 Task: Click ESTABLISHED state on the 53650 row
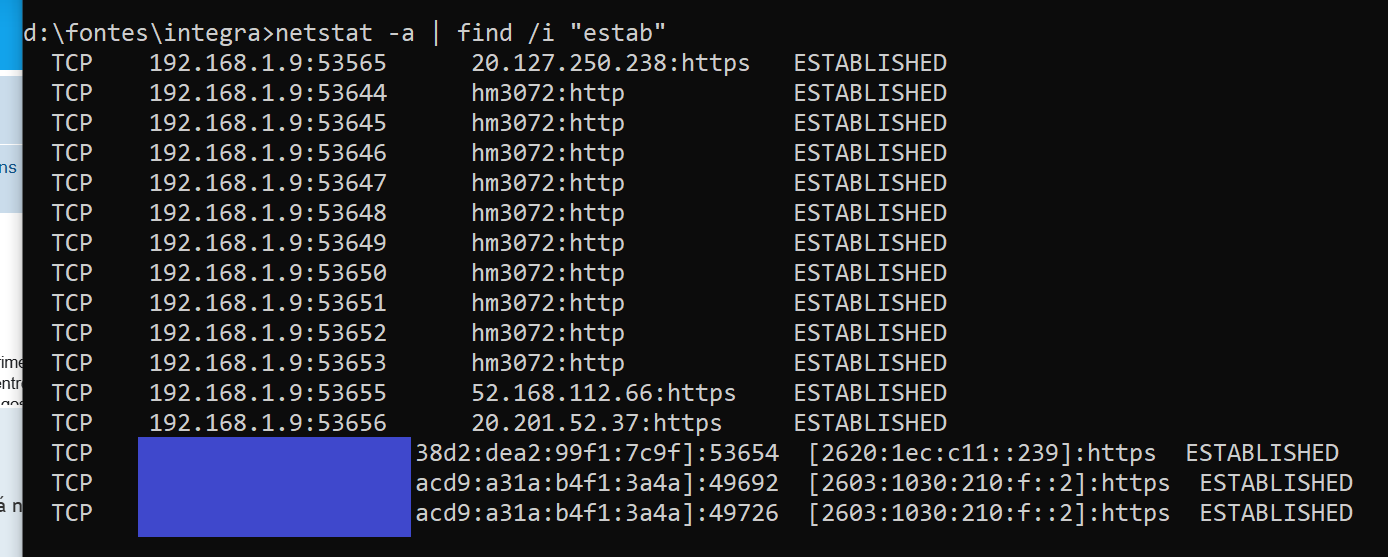click(870, 273)
